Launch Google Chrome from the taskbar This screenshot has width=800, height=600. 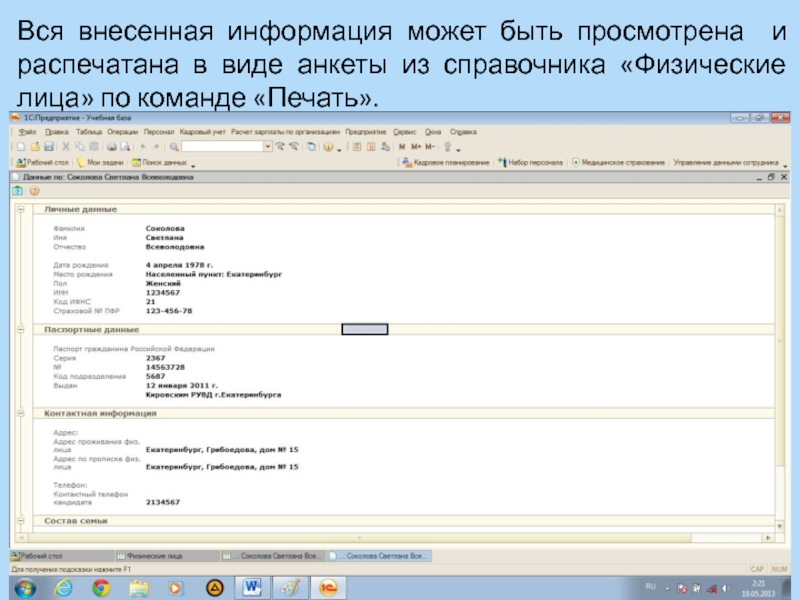click(100, 586)
